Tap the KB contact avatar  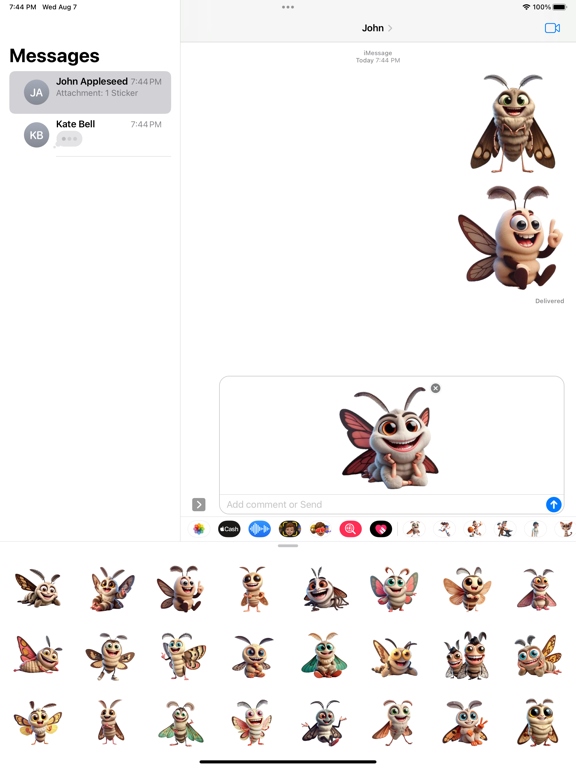(x=36, y=135)
